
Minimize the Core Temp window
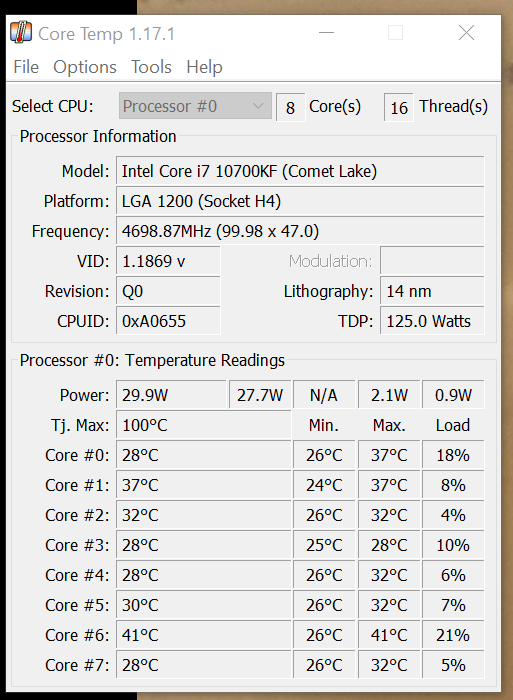pos(326,33)
